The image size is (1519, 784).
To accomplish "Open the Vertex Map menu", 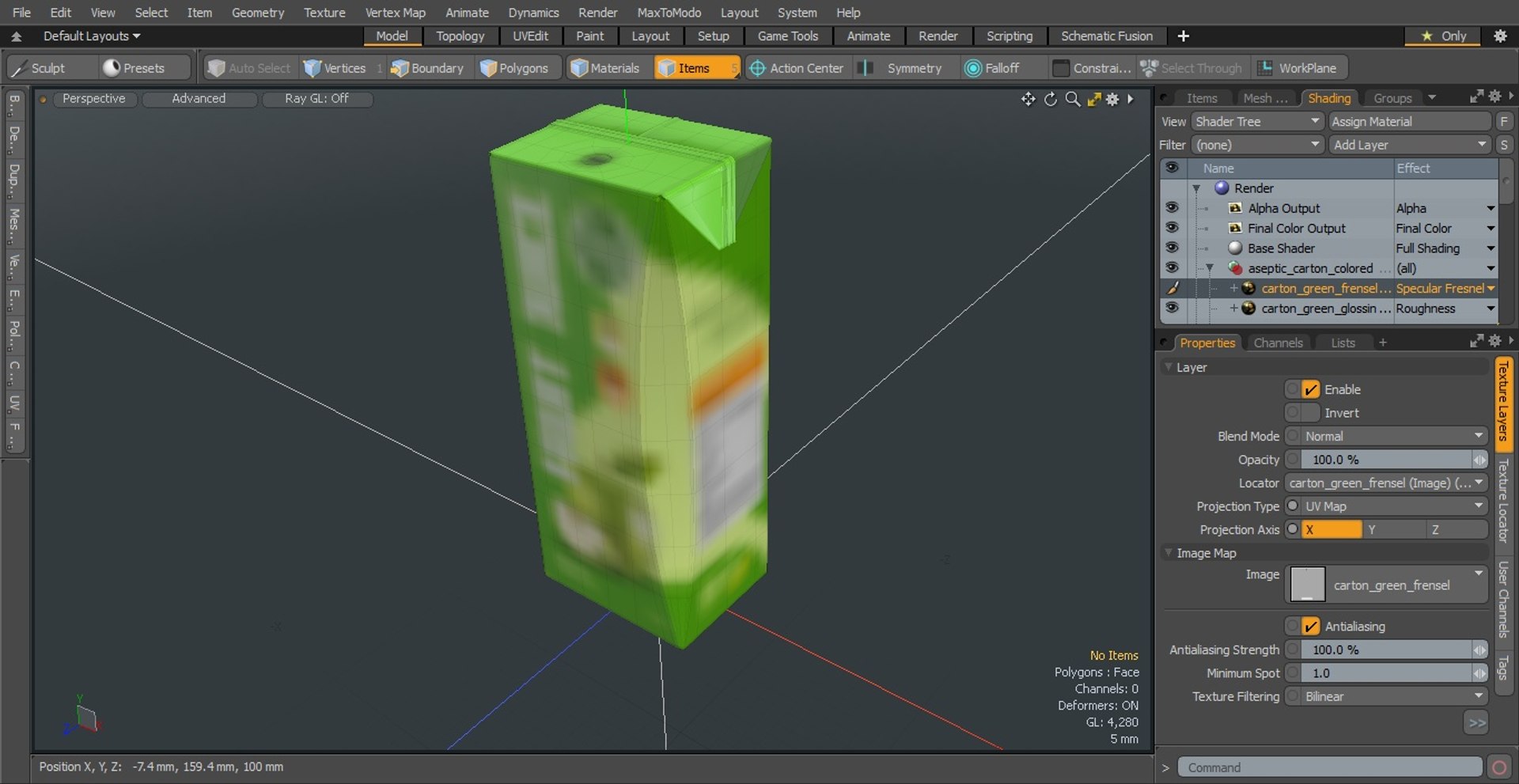I will click(395, 13).
